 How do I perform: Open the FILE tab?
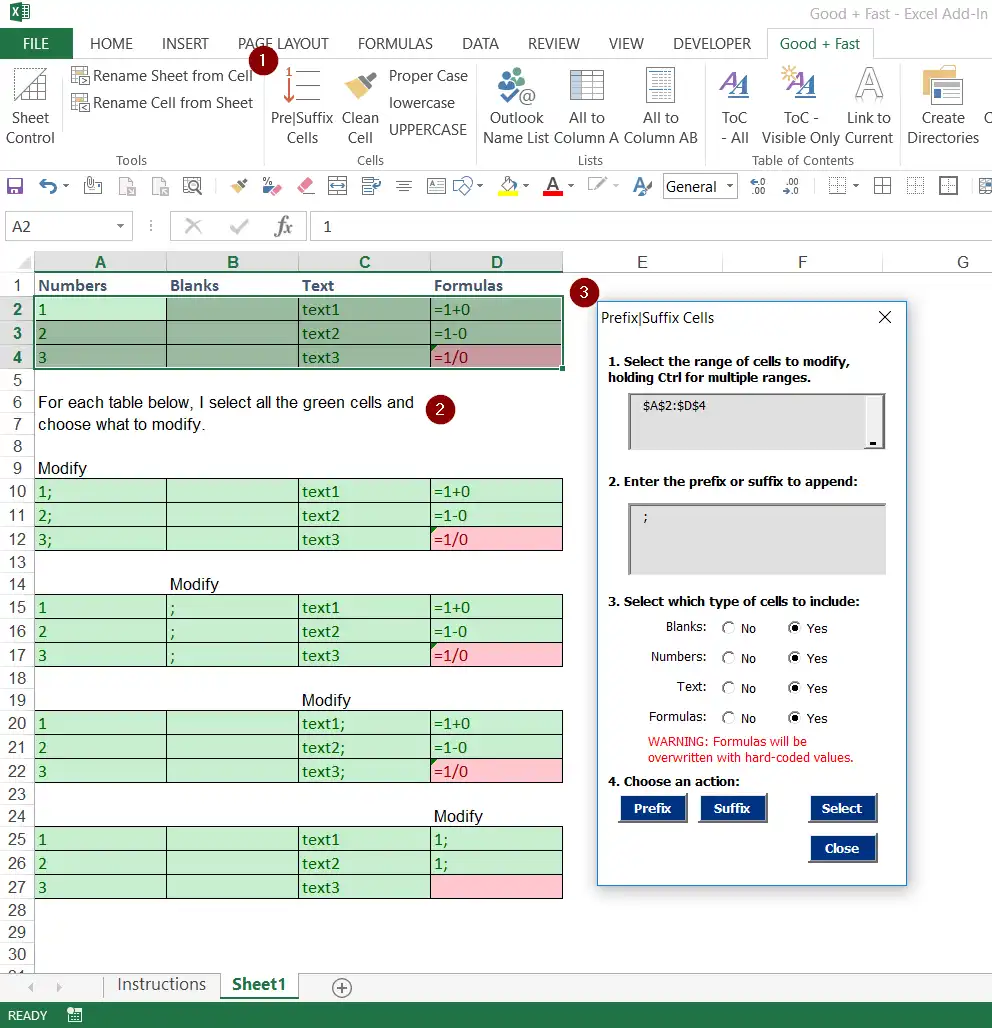[x=36, y=43]
